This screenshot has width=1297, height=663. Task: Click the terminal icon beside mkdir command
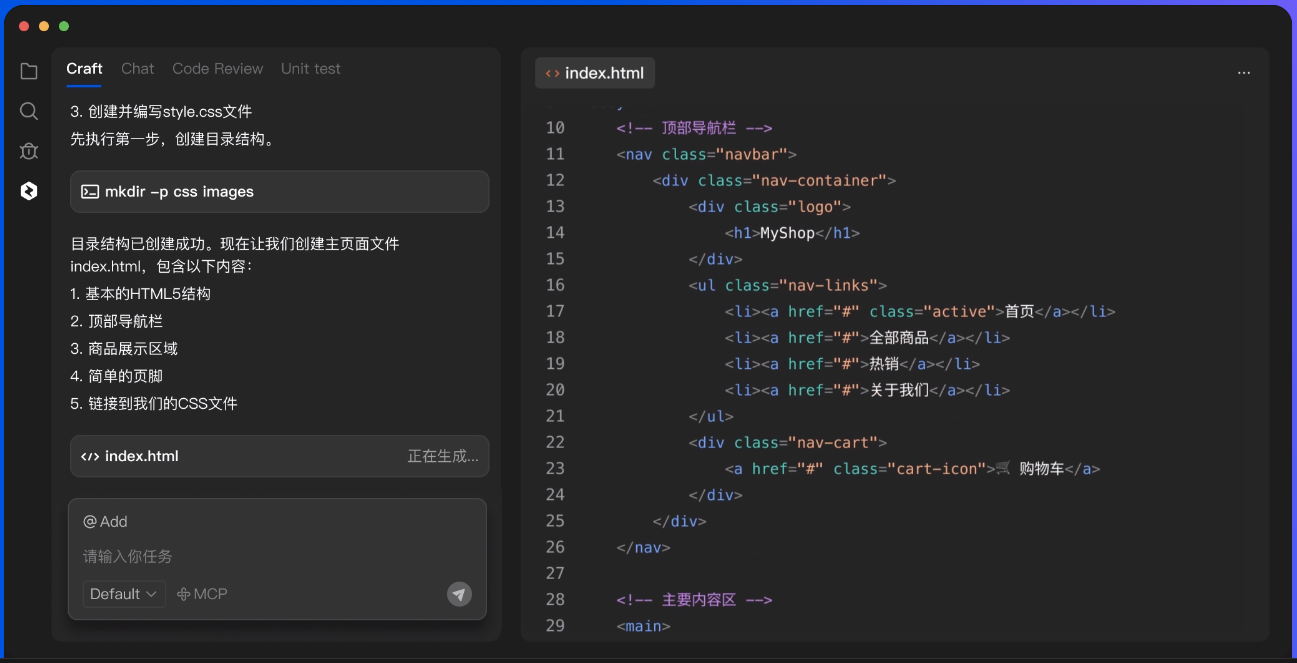[x=90, y=192]
